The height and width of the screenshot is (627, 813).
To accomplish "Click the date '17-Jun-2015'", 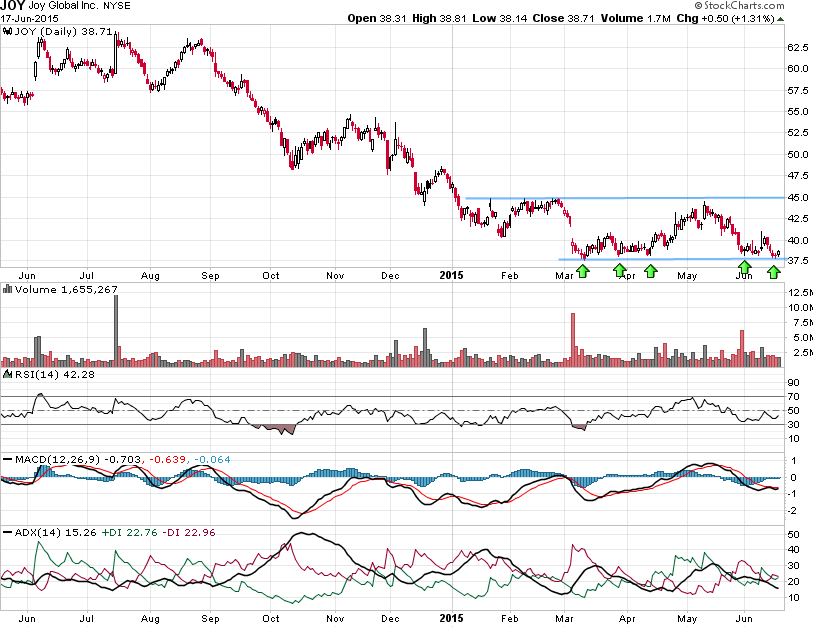I will pos(29,19).
